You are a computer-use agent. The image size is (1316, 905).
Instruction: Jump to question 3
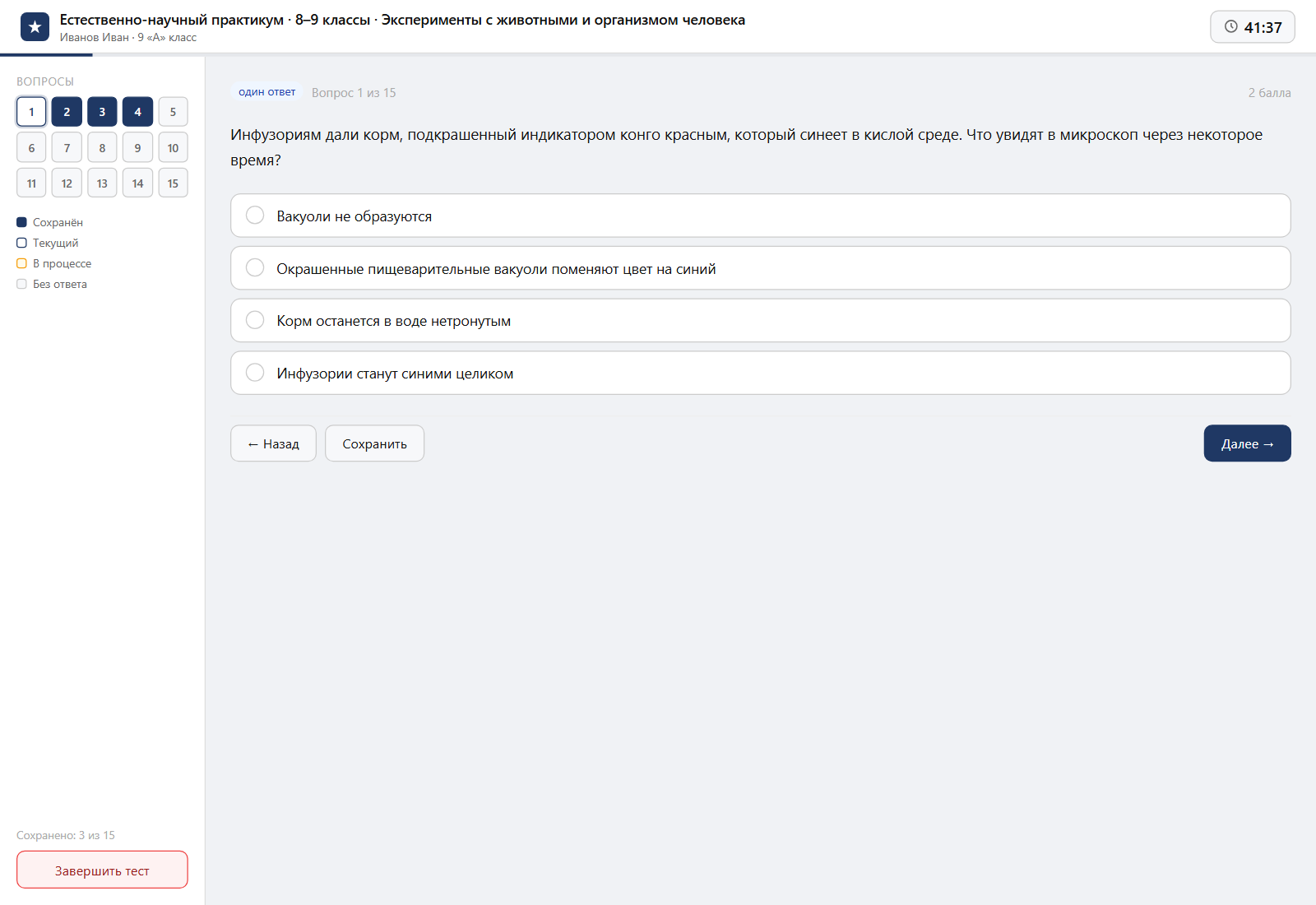pyautogui.click(x=102, y=112)
